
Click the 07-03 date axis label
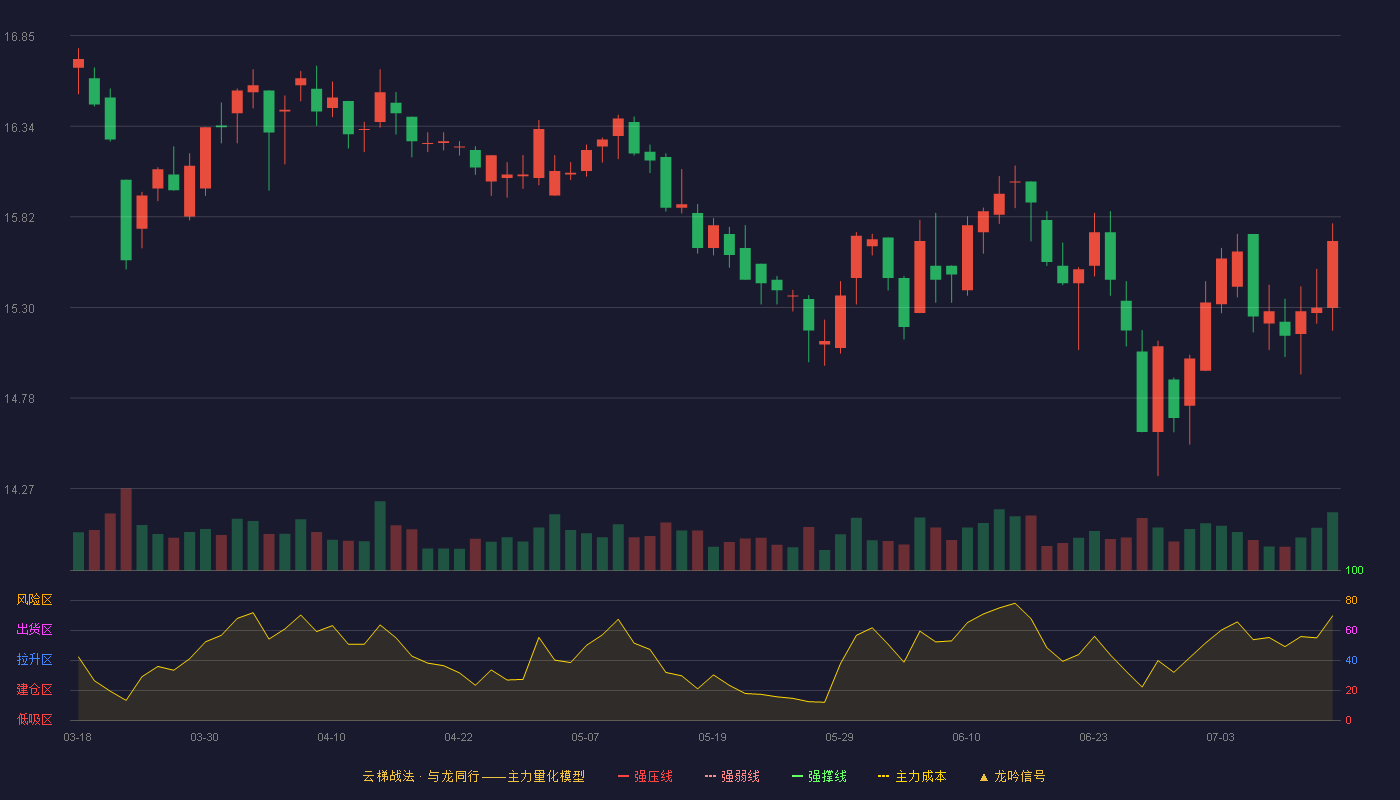click(1220, 737)
